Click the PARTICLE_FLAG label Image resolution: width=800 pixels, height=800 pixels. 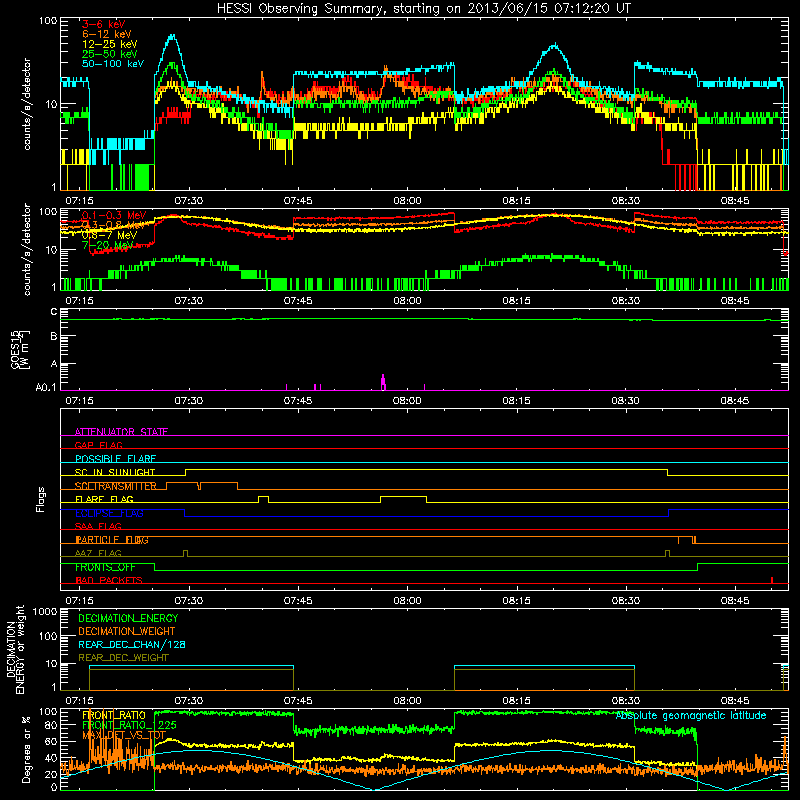[x=112, y=540]
